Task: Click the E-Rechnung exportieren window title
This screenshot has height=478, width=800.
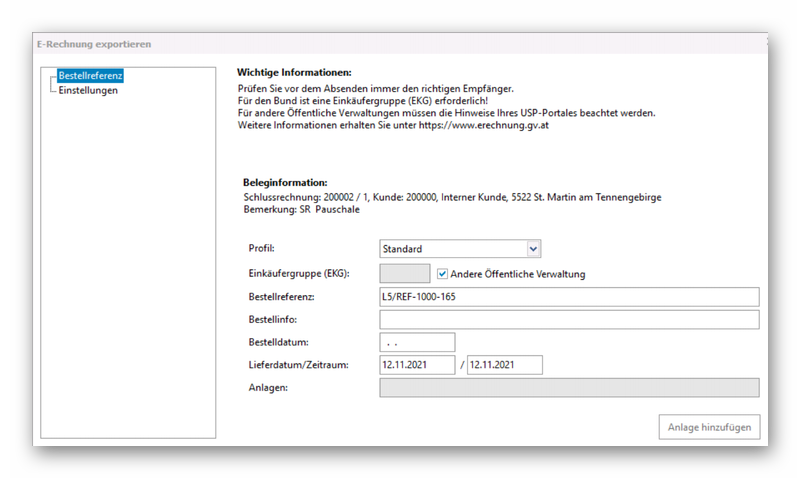Action: 96,44
